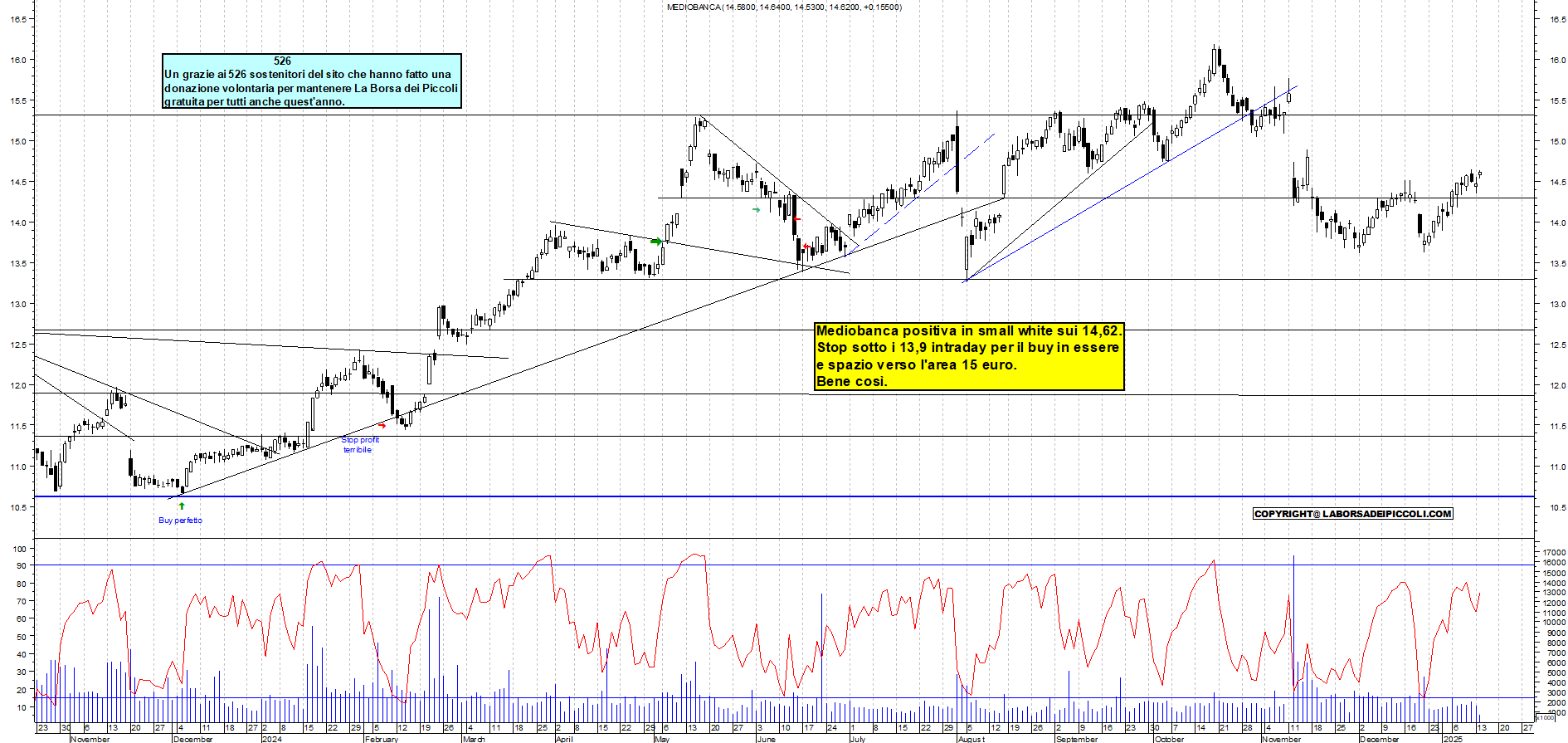Click the right-axis 16.5 price label
Image resolution: width=1568 pixels, height=743 pixels.
[x=1556, y=19]
